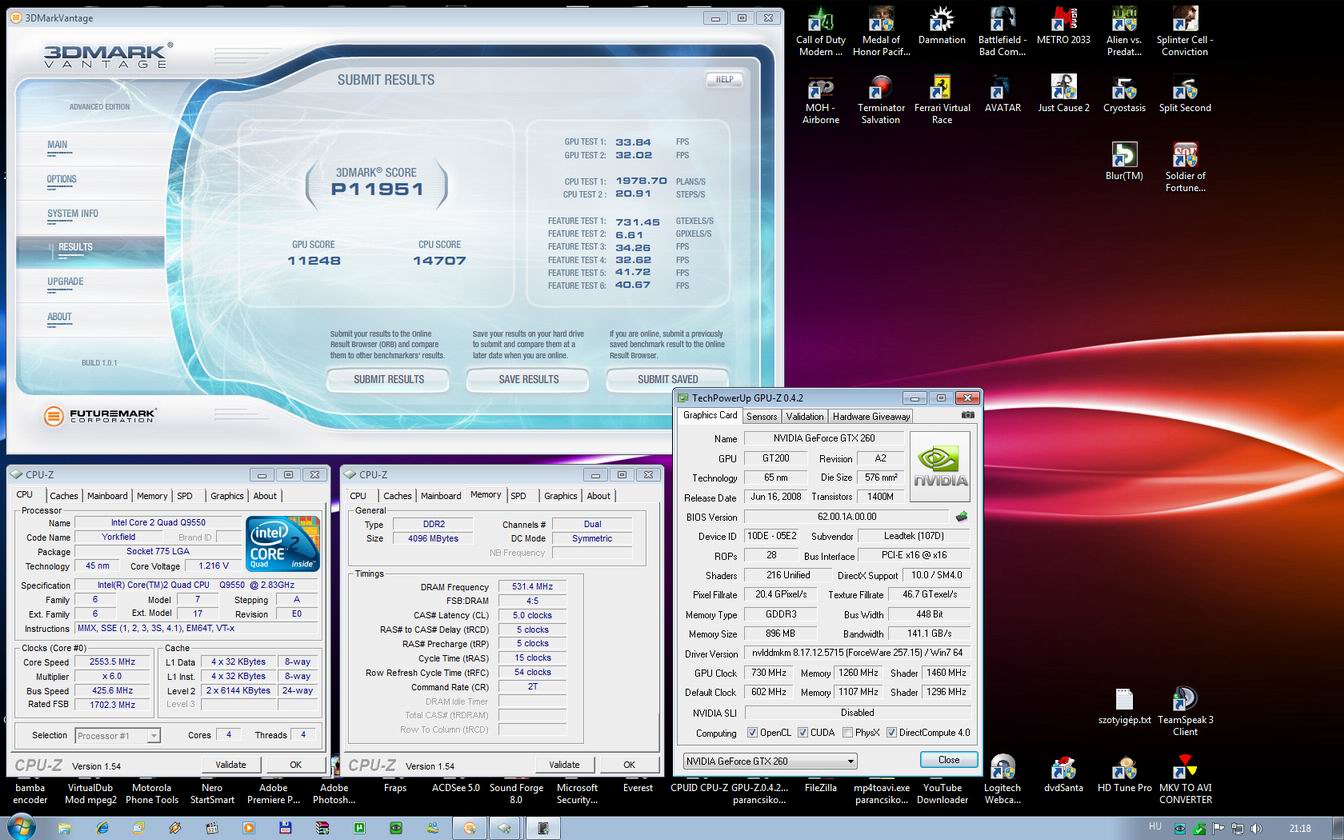Toggle CUDA checkbox in GPU-Z
1344x840 pixels.
point(802,733)
